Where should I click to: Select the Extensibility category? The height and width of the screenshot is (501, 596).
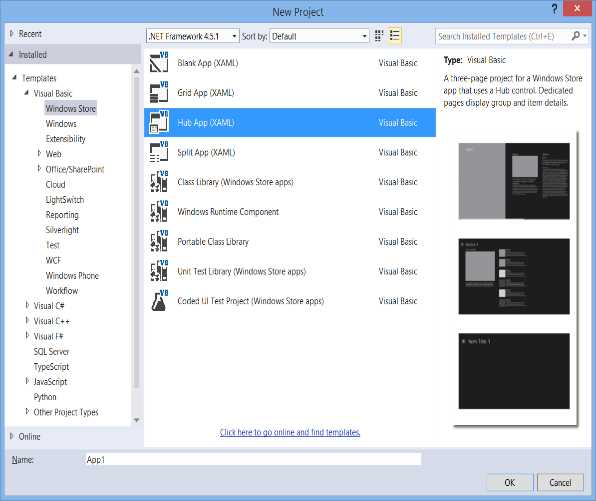(65, 139)
